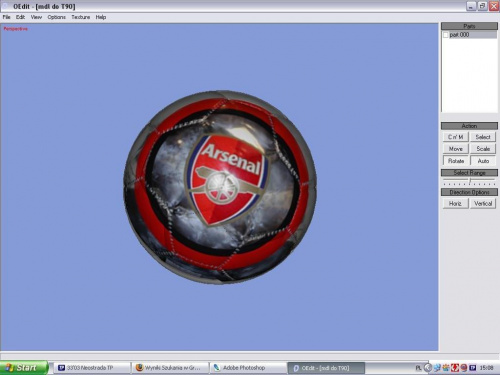Switch to Firefox Wyniki Szukania window
500x375 pixels.
[170, 368]
